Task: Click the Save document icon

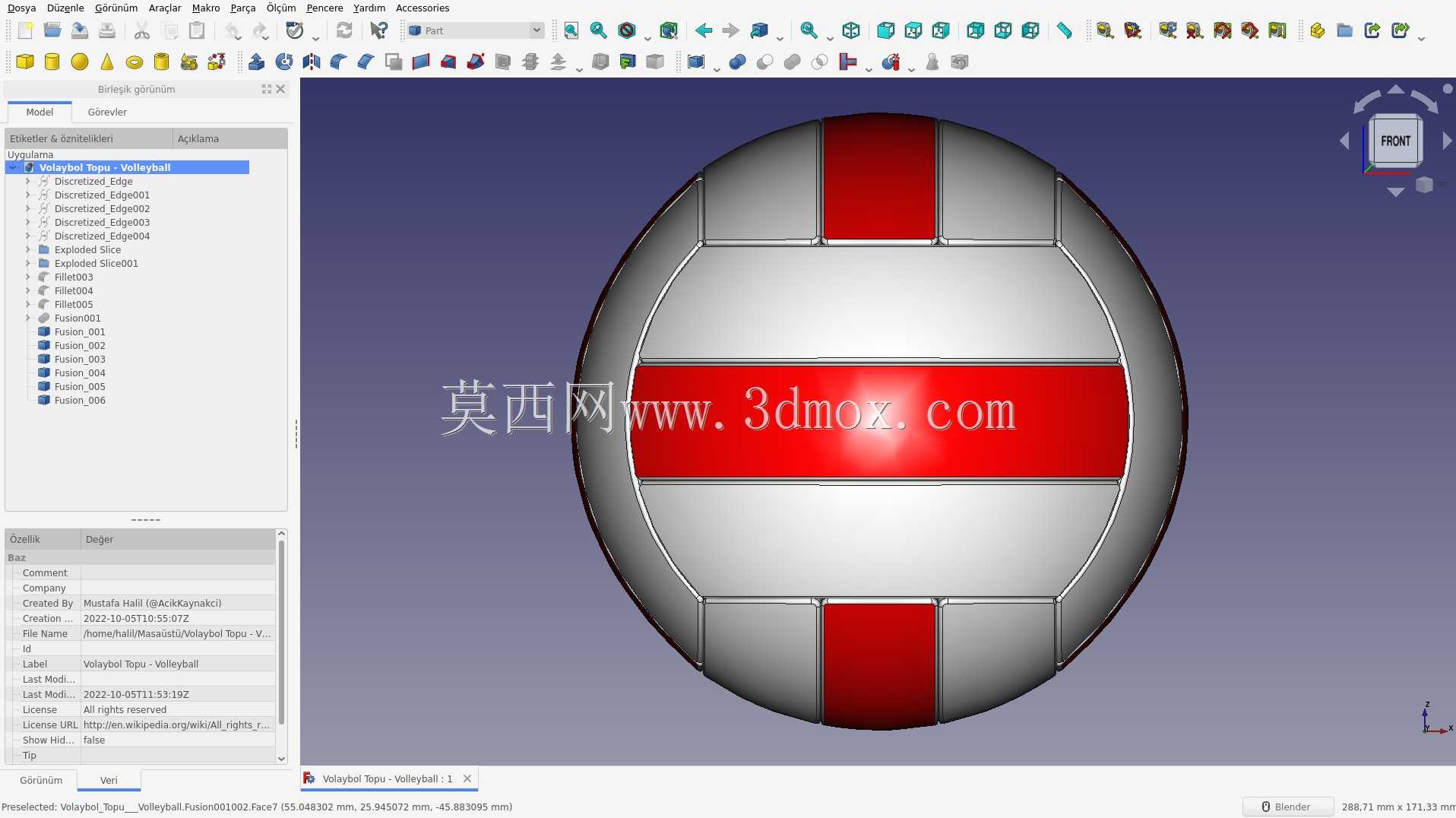Action: [x=80, y=30]
